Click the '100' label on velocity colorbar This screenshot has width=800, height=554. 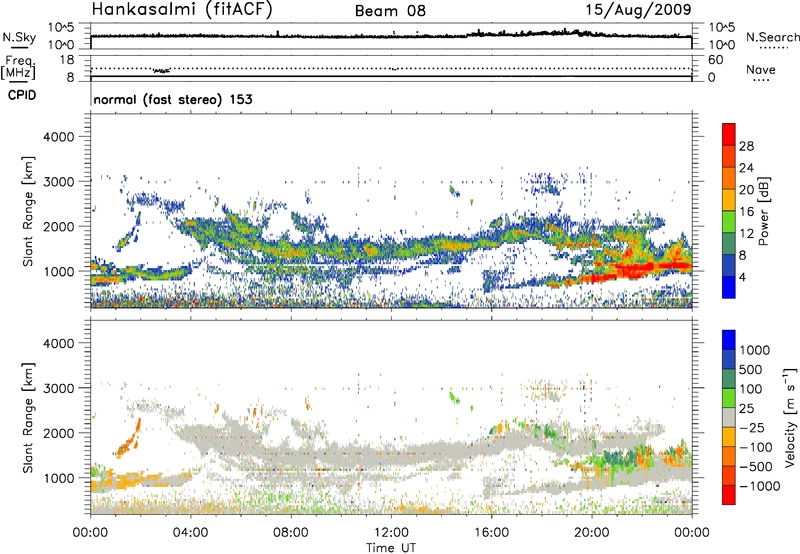[750, 389]
